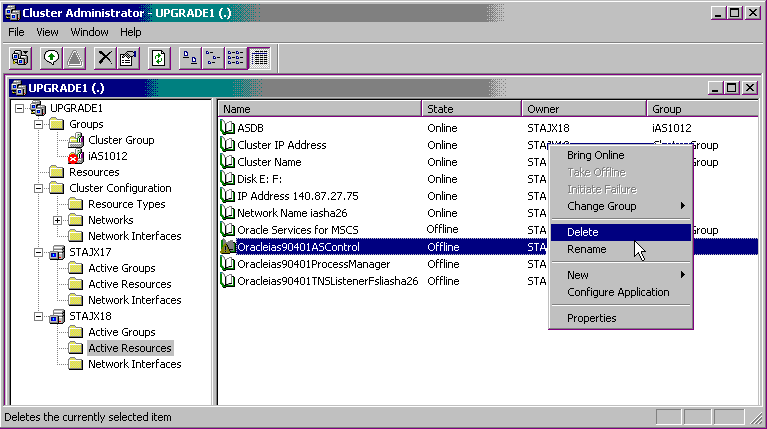
Task: Select Network Interfaces under STAJX18
Action: pos(135,364)
